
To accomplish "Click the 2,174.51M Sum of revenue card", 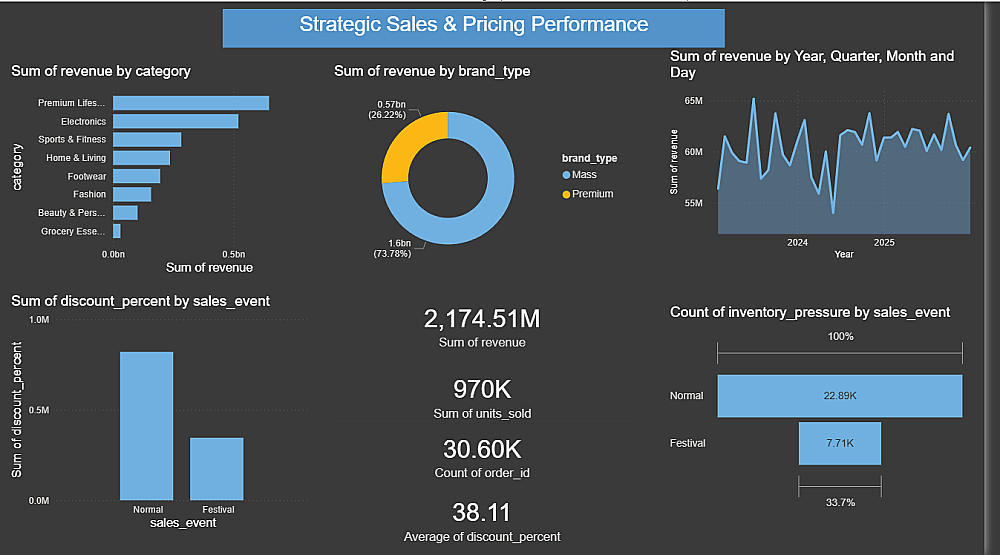I will tap(481, 328).
